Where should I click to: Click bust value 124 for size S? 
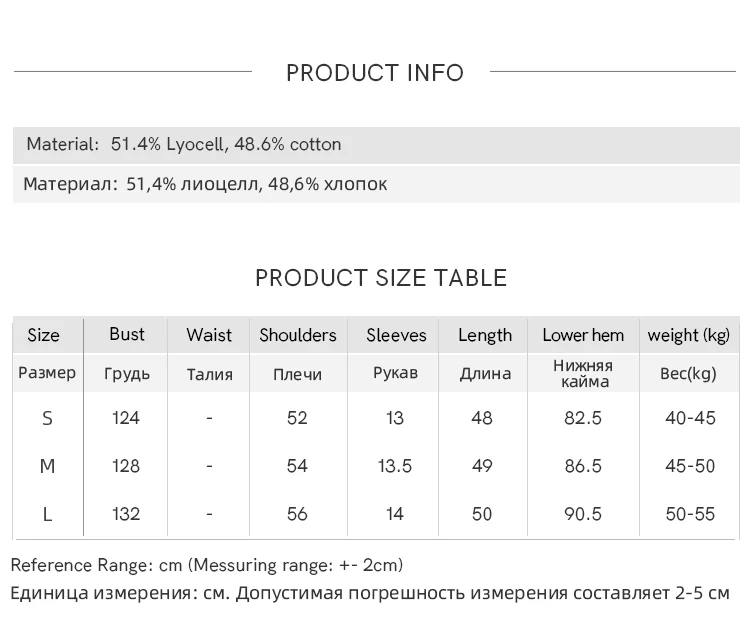pyautogui.click(x=126, y=418)
